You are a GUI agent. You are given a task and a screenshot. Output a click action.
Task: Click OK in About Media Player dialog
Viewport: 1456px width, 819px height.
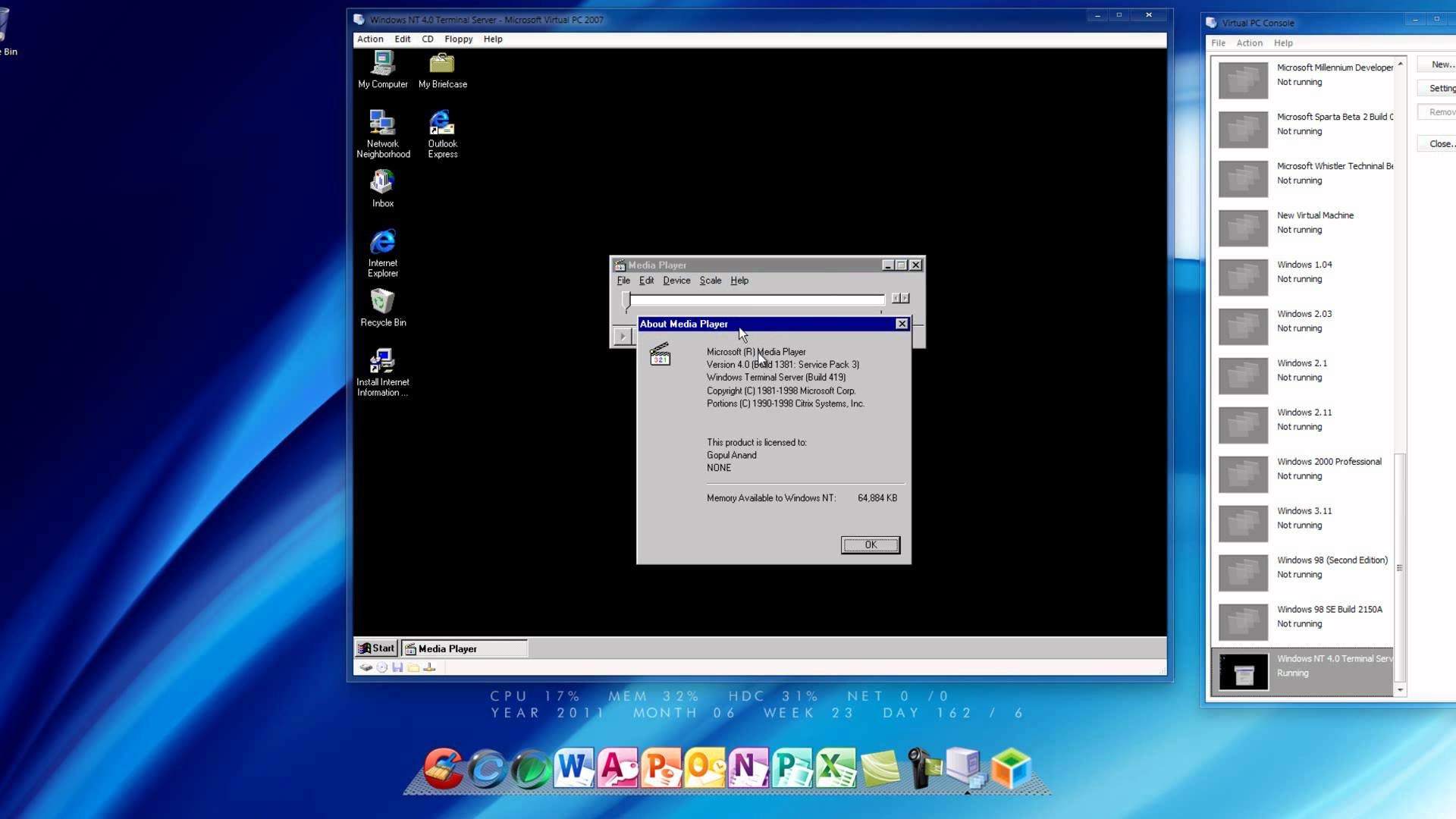point(871,545)
